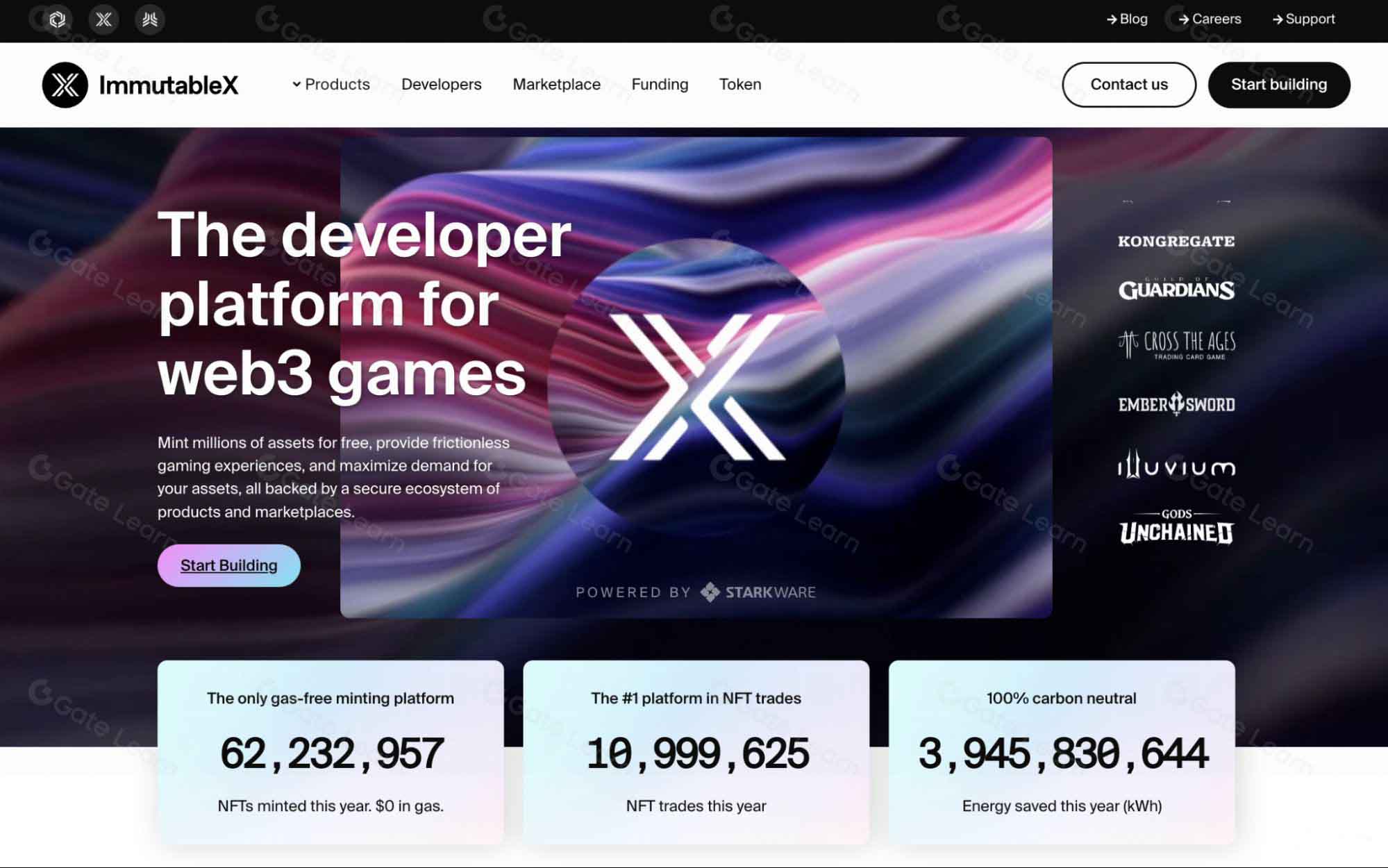
Task: Click the ImmutableX round logo in header
Action: click(65, 85)
